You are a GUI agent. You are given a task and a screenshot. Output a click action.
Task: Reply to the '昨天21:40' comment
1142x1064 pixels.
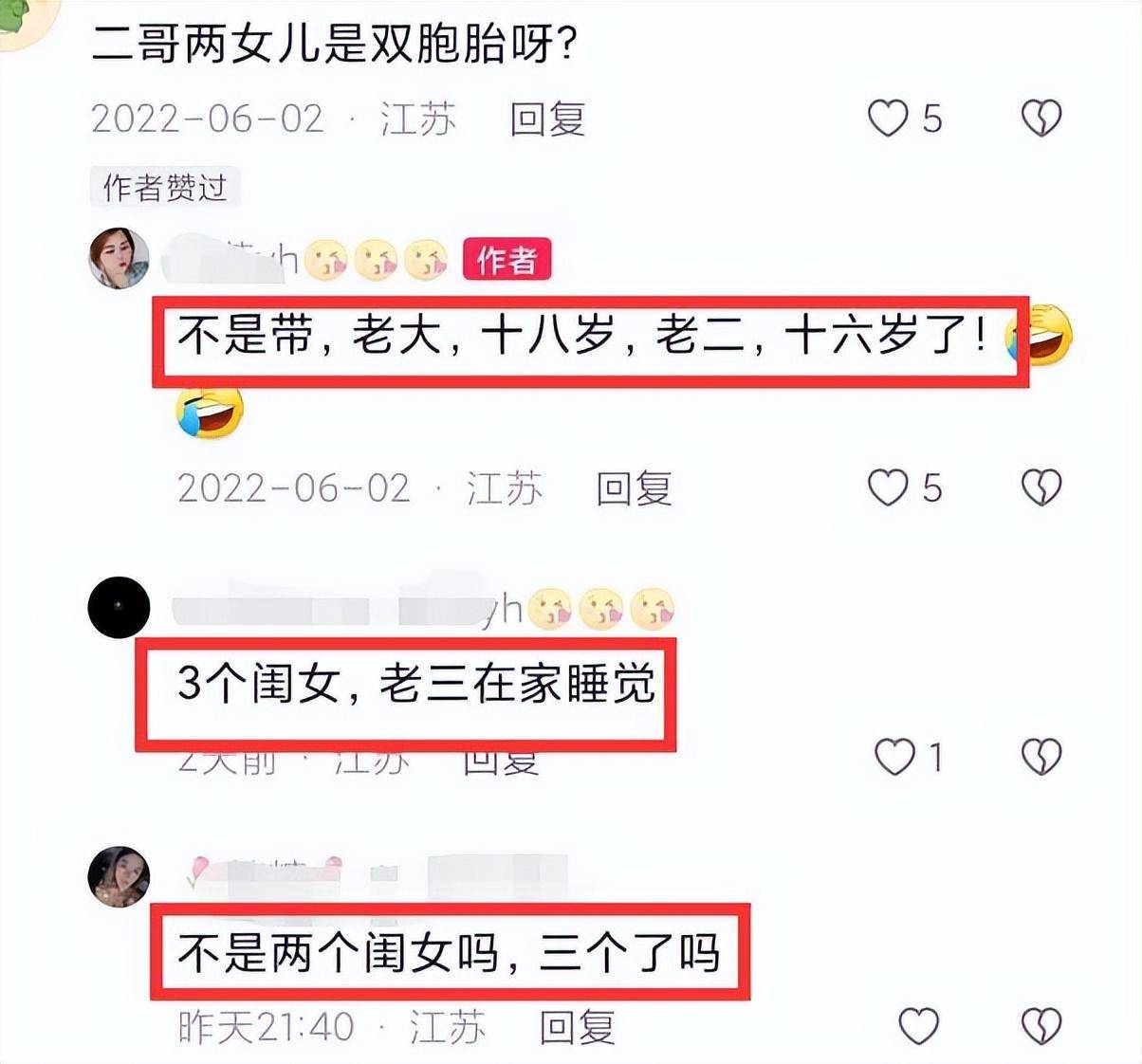(x=578, y=1027)
